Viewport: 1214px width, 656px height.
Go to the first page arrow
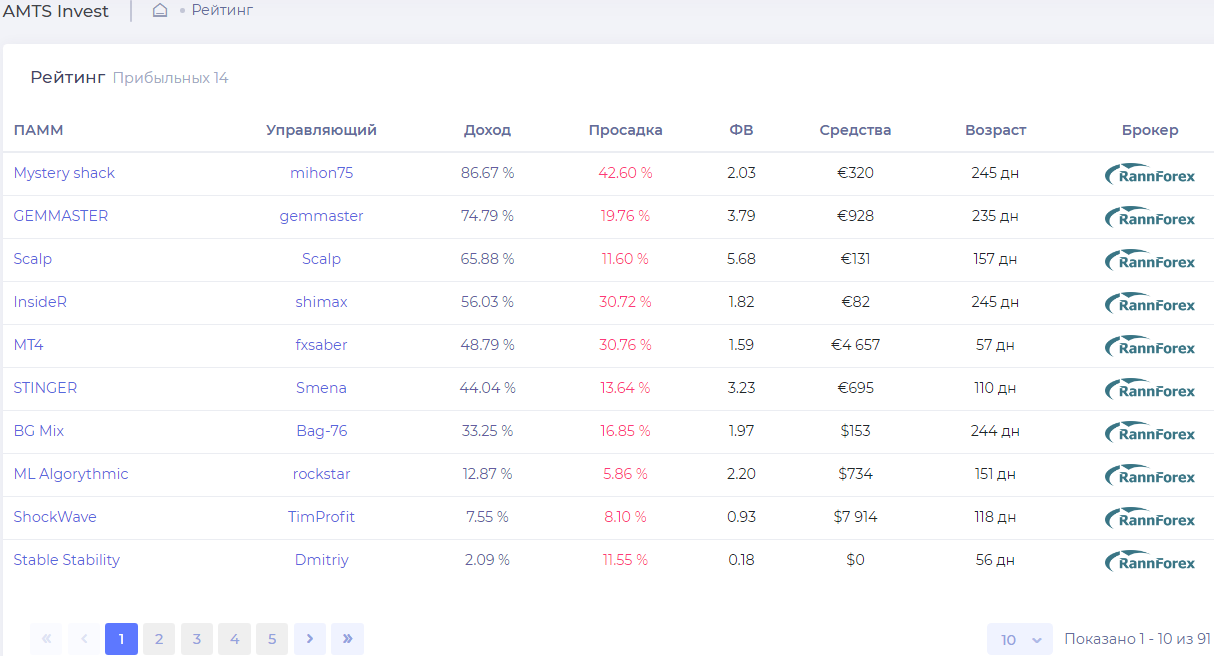point(46,639)
